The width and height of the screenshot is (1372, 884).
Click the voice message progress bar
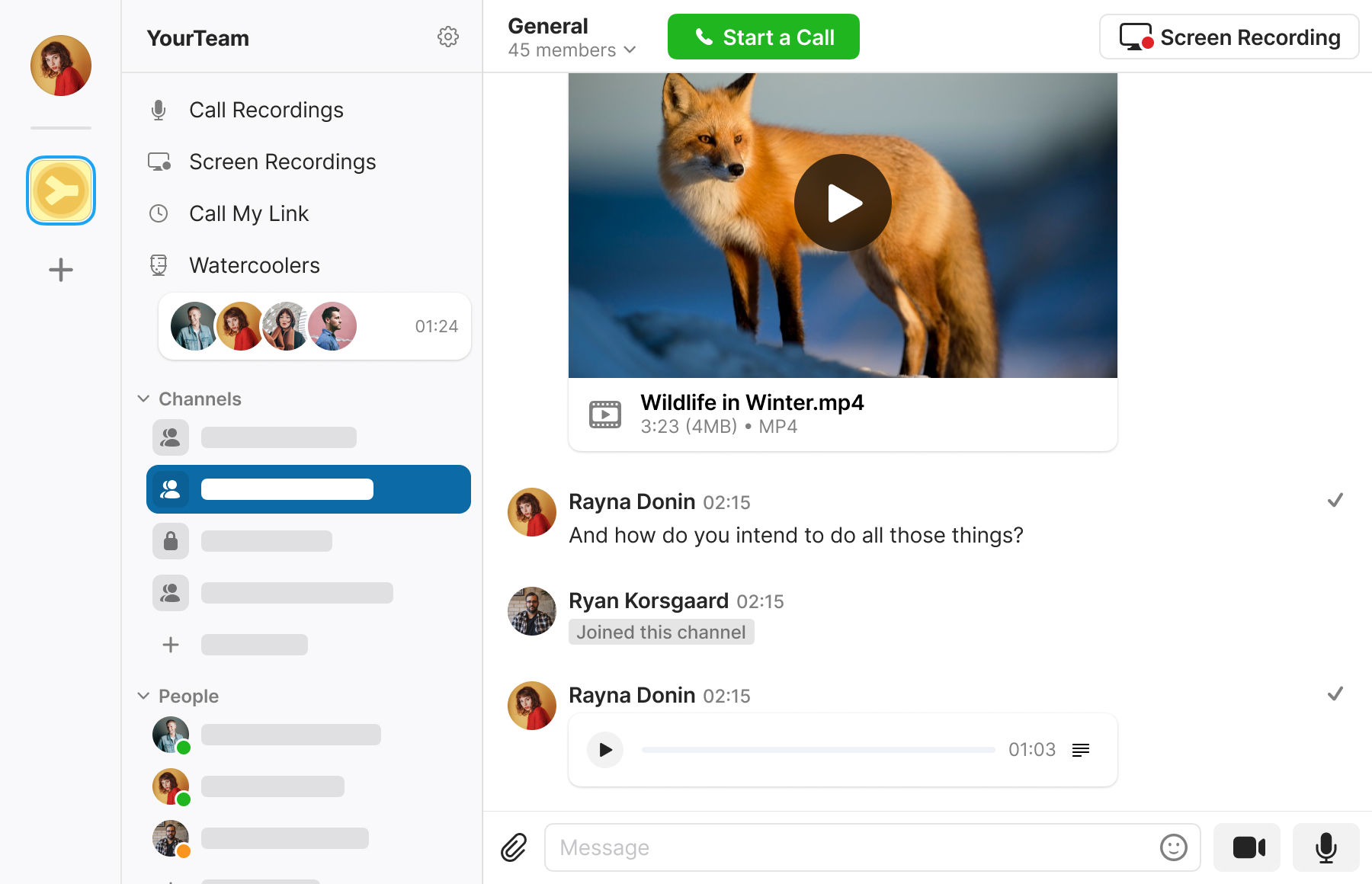pos(819,749)
